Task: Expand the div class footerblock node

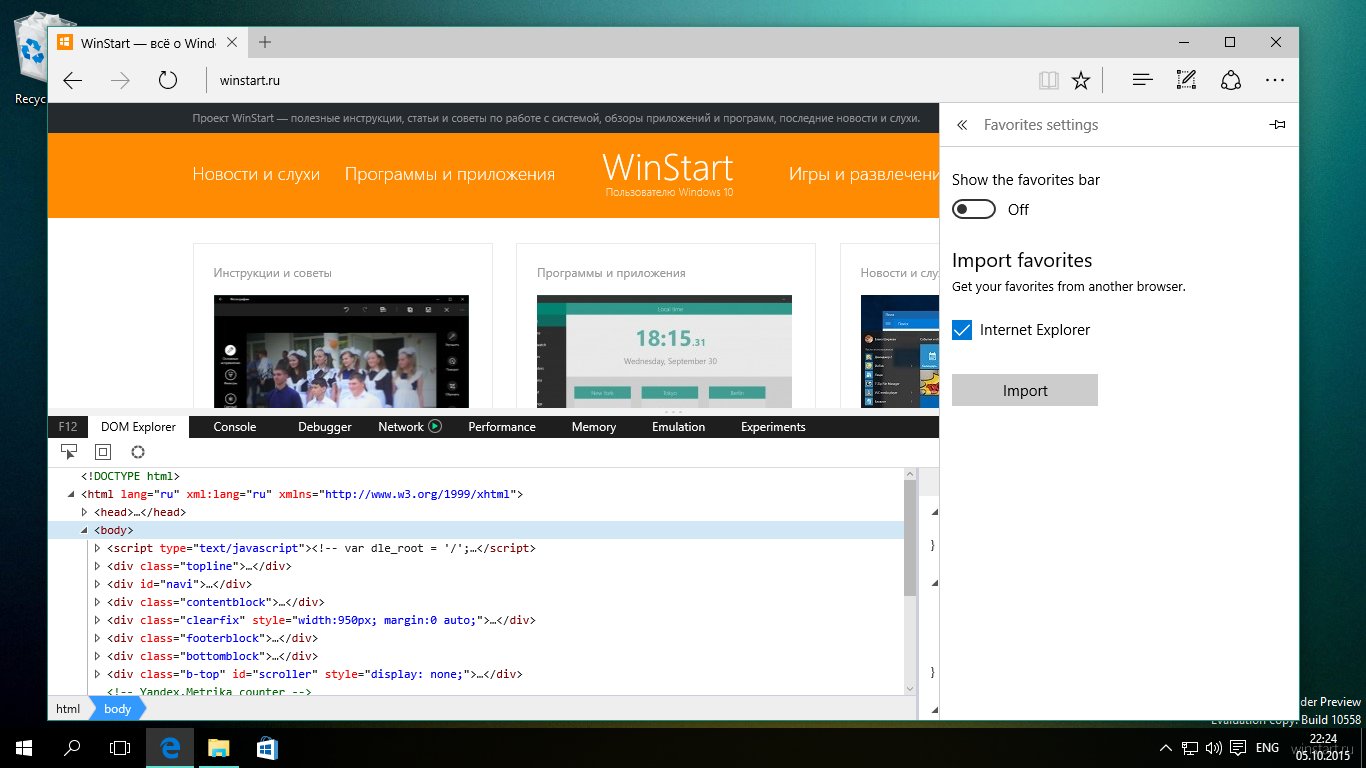Action: [98, 638]
